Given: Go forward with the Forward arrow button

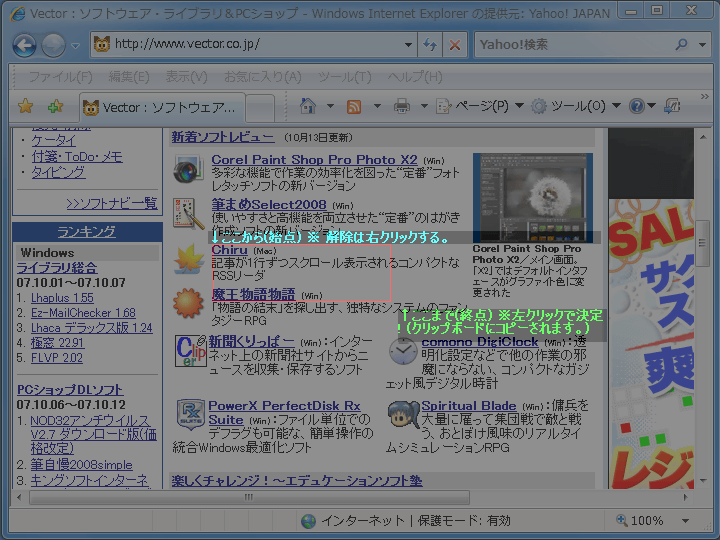Looking at the screenshot, I should coord(53,45).
